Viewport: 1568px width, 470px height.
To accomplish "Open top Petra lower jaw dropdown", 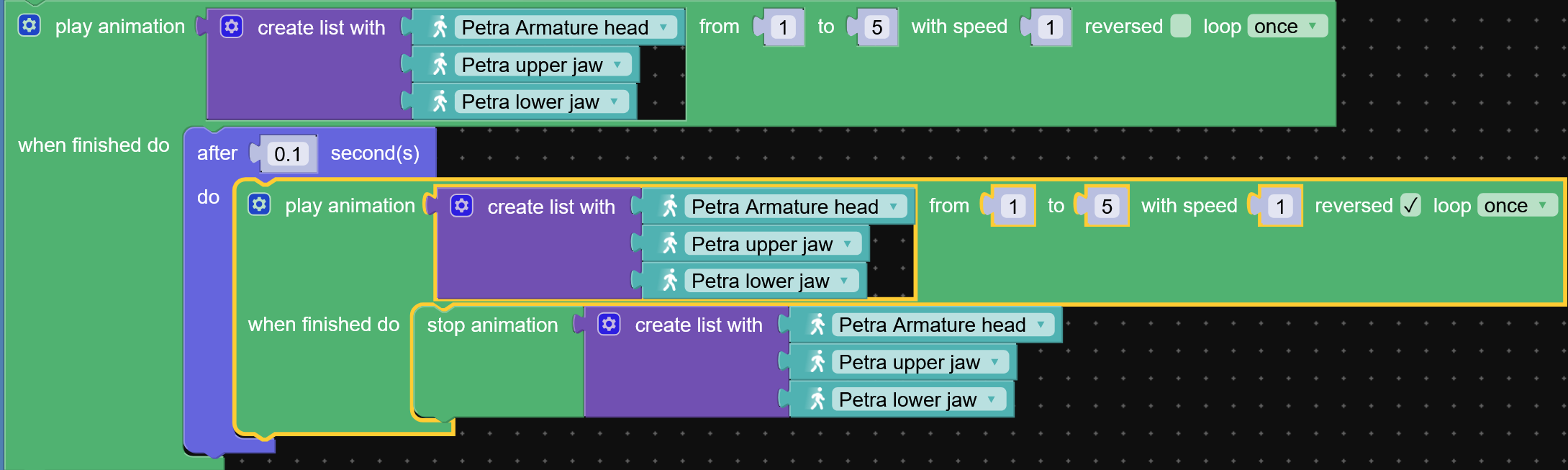I will (x=541, y=101).
